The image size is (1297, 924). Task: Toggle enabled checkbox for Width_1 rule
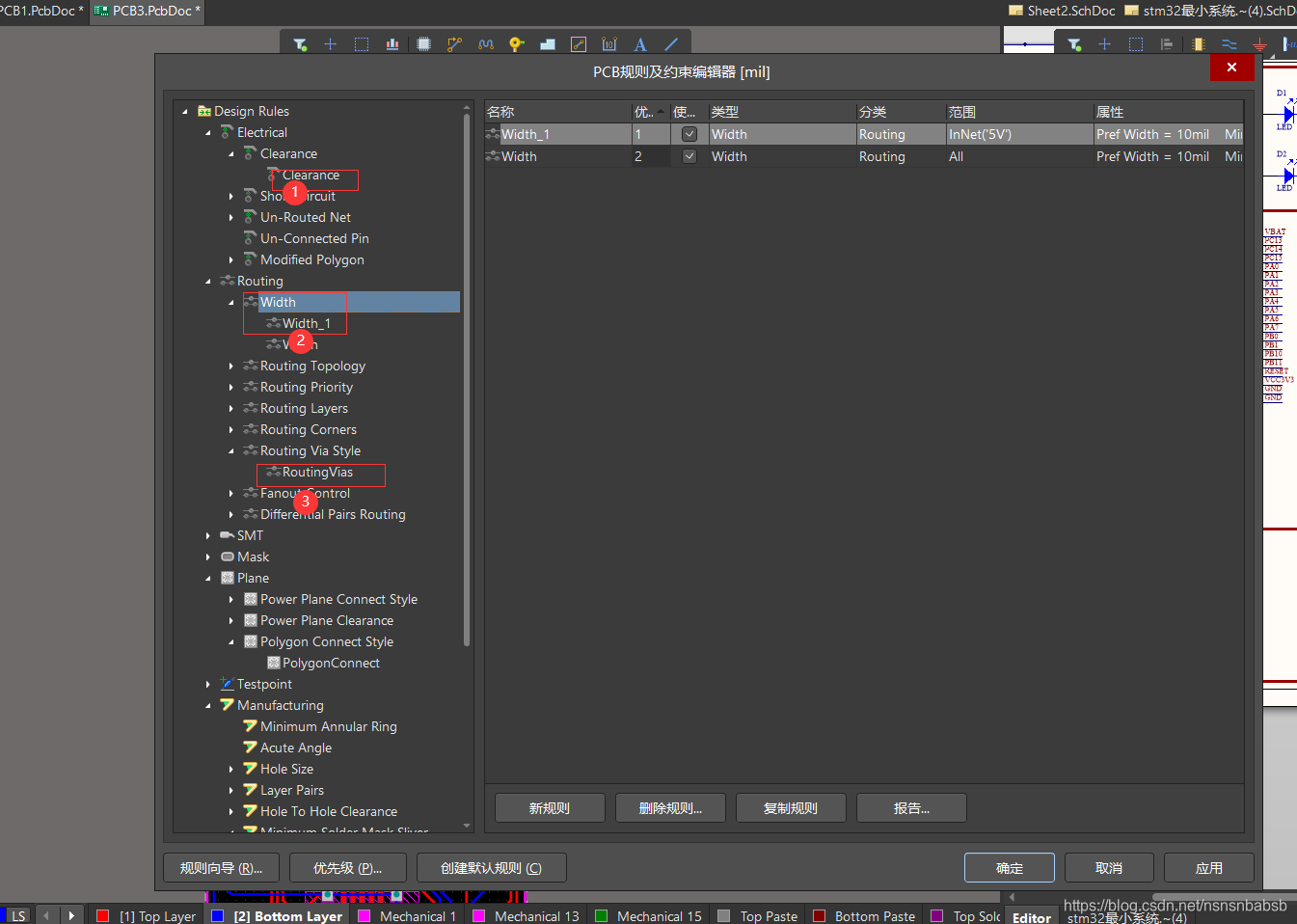689,134
